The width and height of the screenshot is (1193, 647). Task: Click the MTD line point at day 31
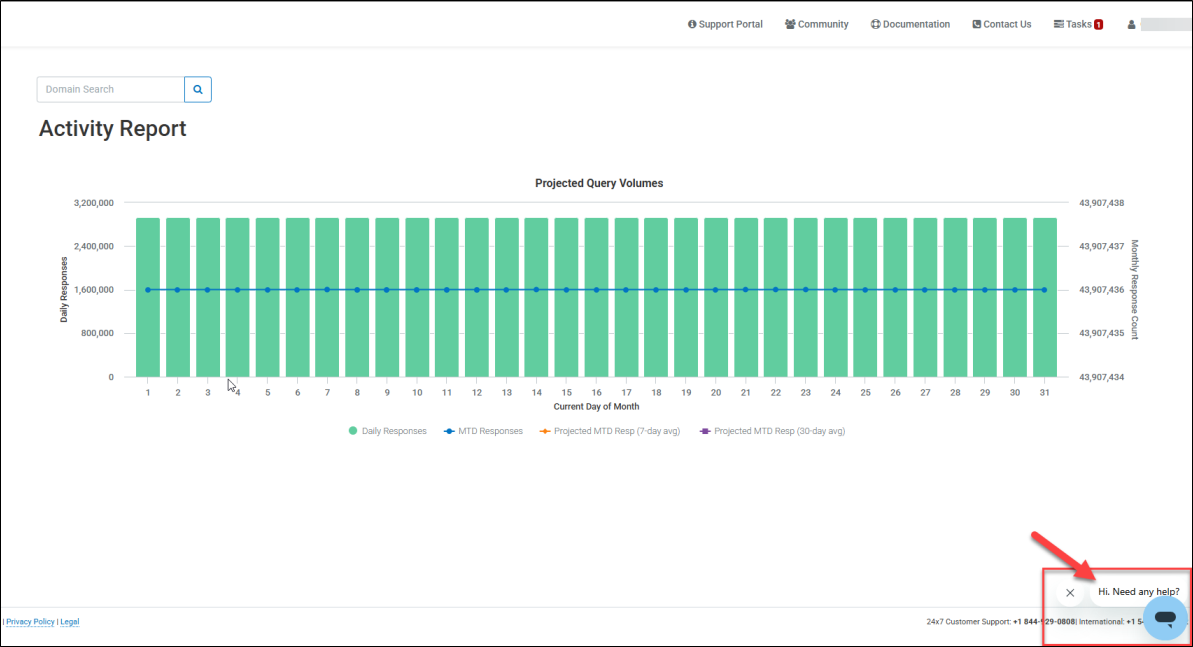[1044, 290]
